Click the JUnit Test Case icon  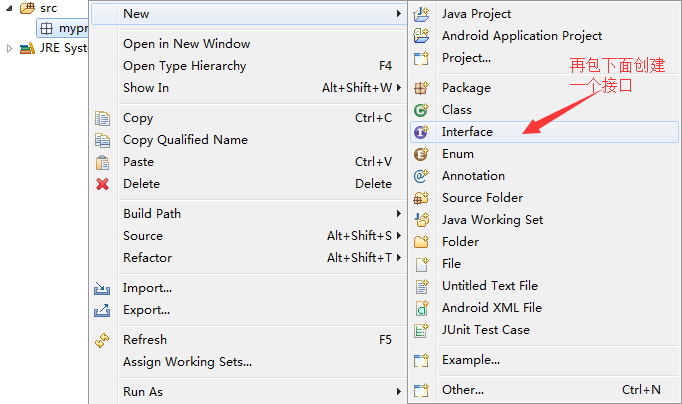(x=421, y=330)
